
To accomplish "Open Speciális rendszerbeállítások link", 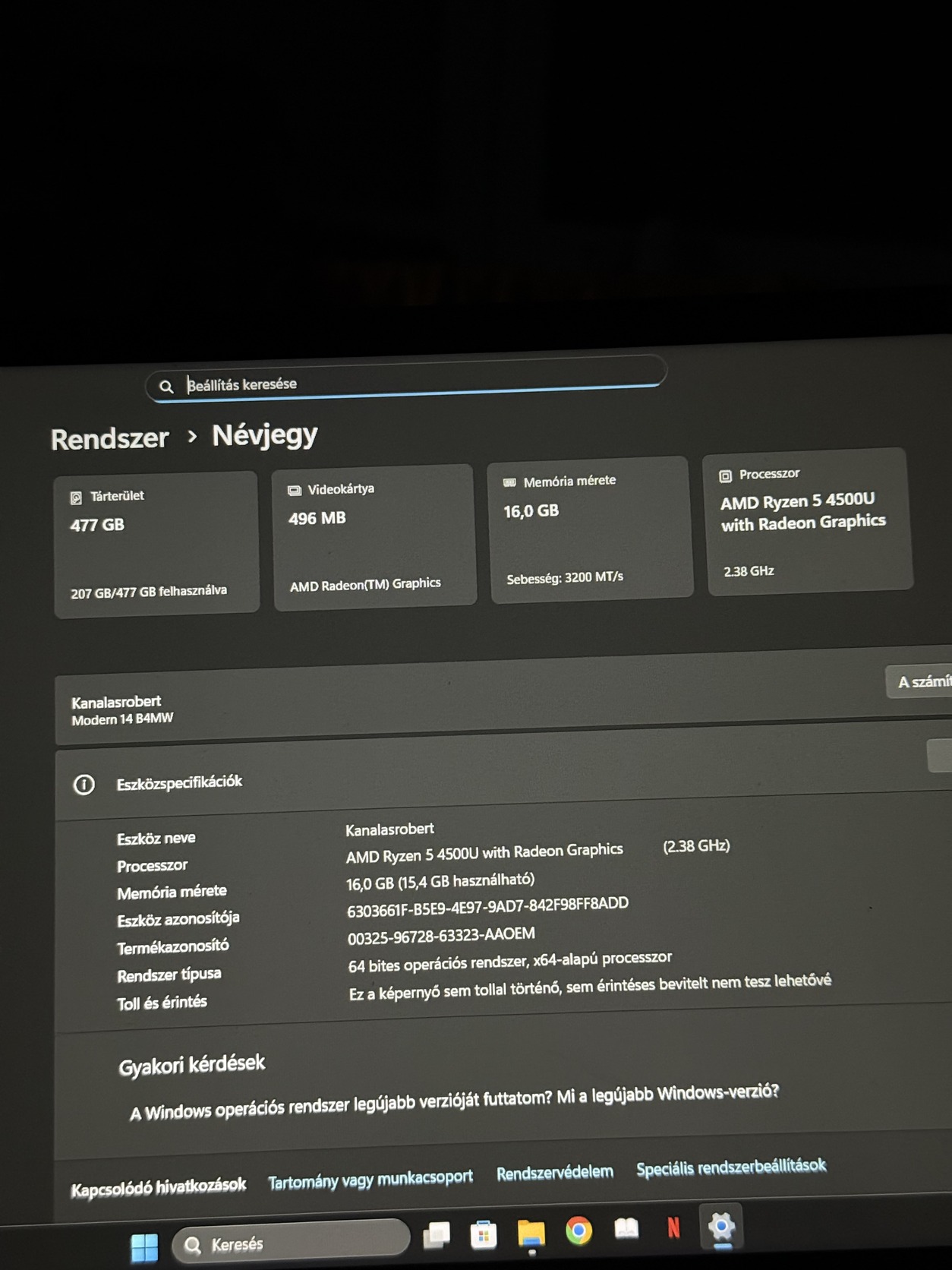I will [731, 1167].
